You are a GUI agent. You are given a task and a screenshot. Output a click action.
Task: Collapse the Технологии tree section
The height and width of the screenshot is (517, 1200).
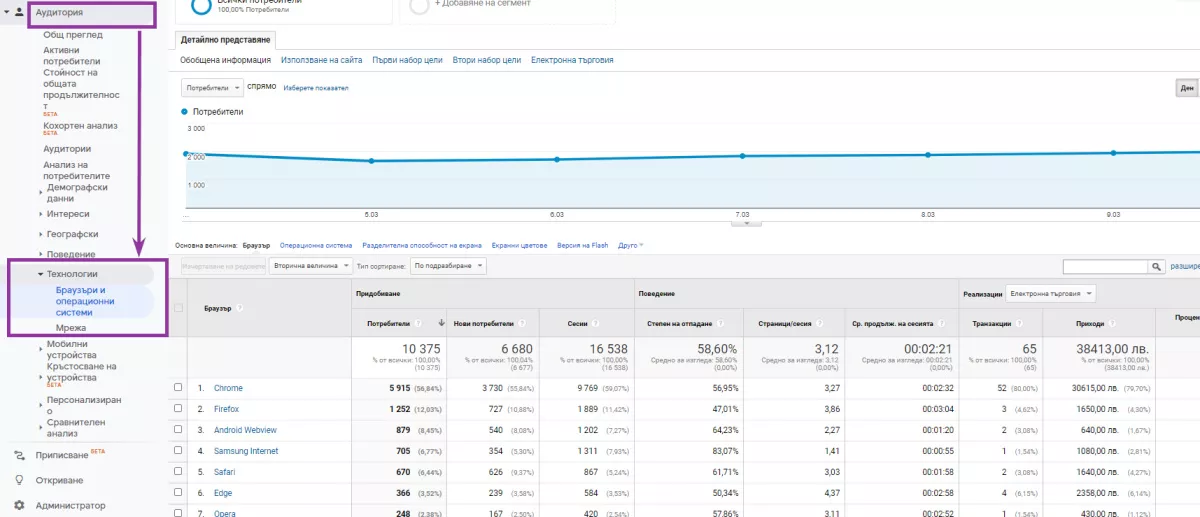[x=41, y=273]
